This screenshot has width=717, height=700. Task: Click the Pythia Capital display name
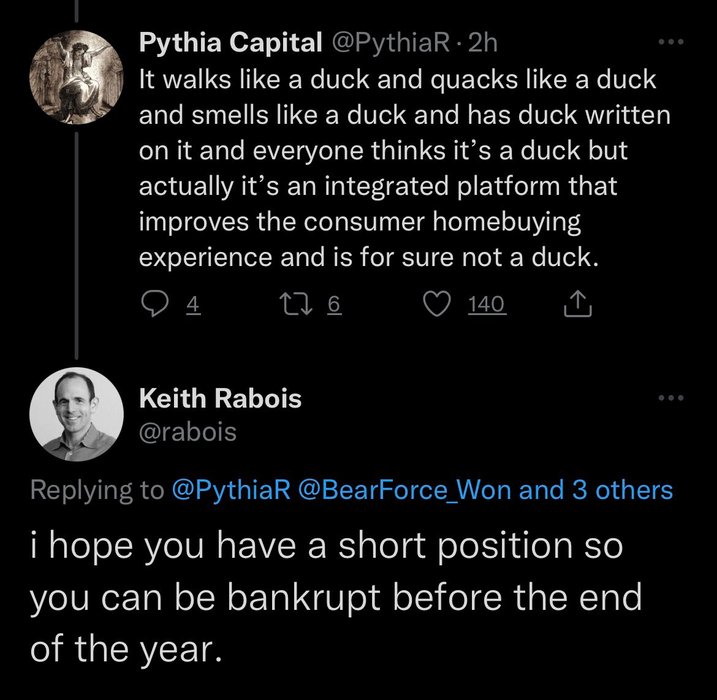pyautogui.click(x=230, y=43)
